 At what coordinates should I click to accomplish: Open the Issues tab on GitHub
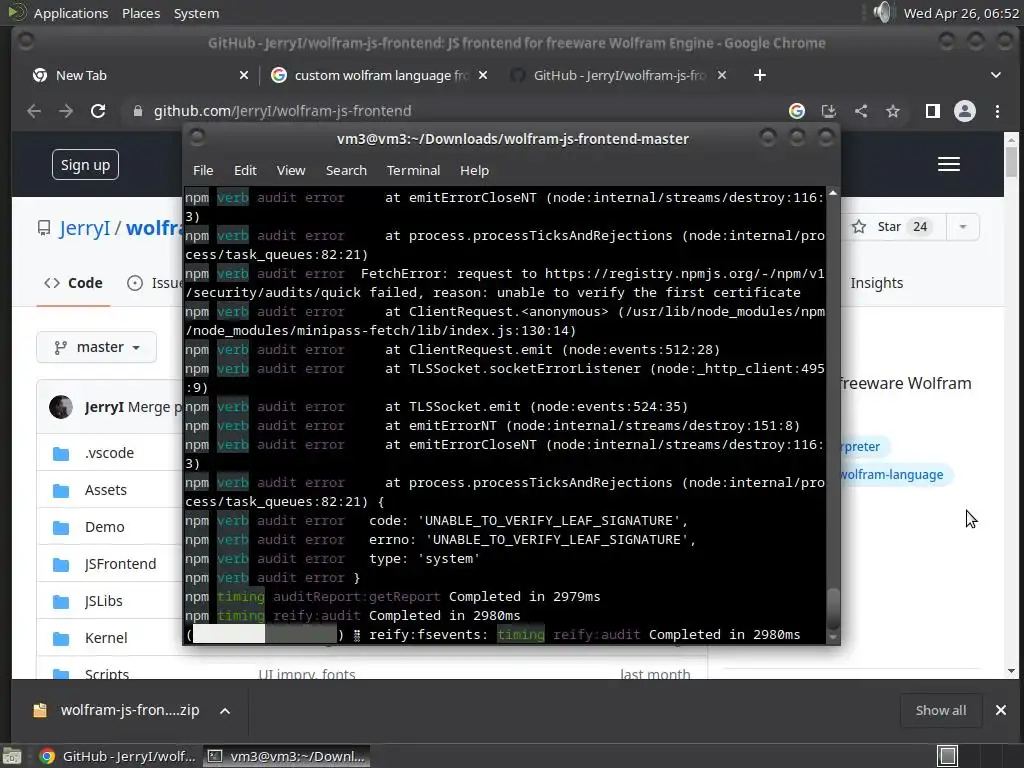(x=154, y=283)
